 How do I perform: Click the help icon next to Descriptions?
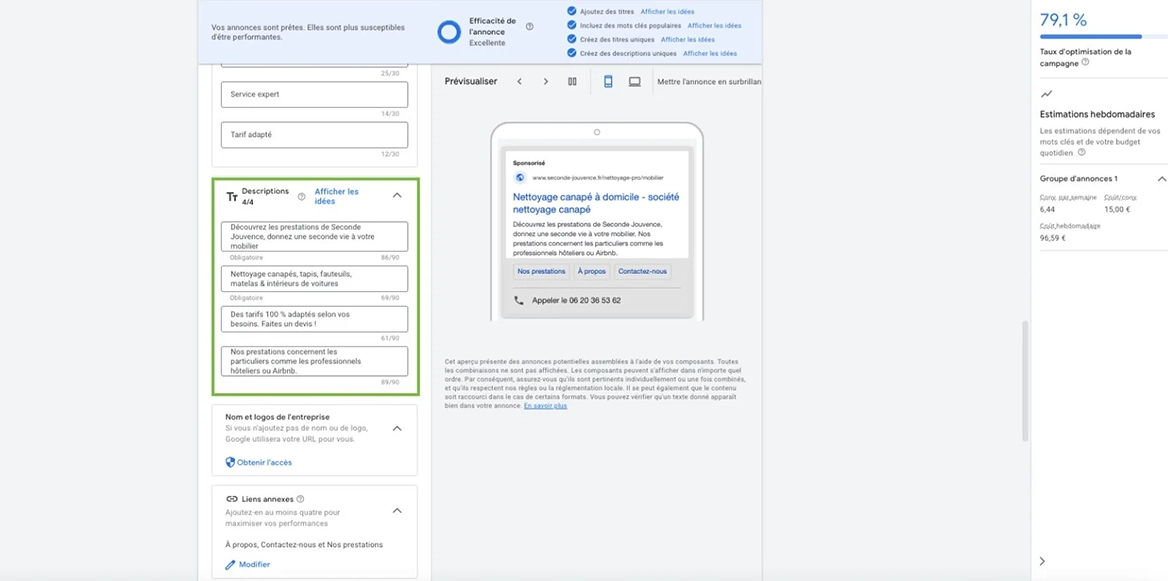(x=302, y=197)
